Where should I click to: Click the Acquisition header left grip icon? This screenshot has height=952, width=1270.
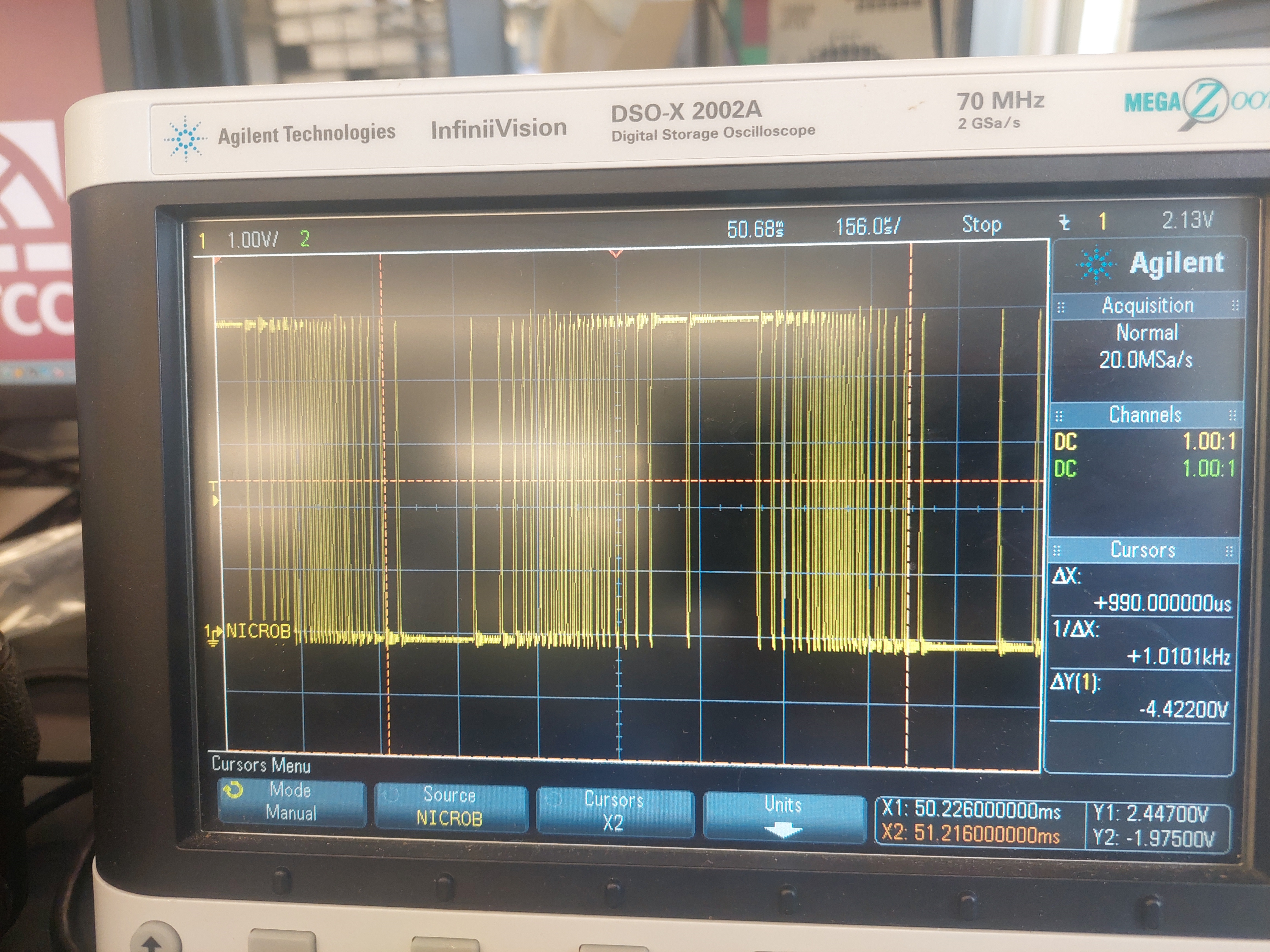1060,307
